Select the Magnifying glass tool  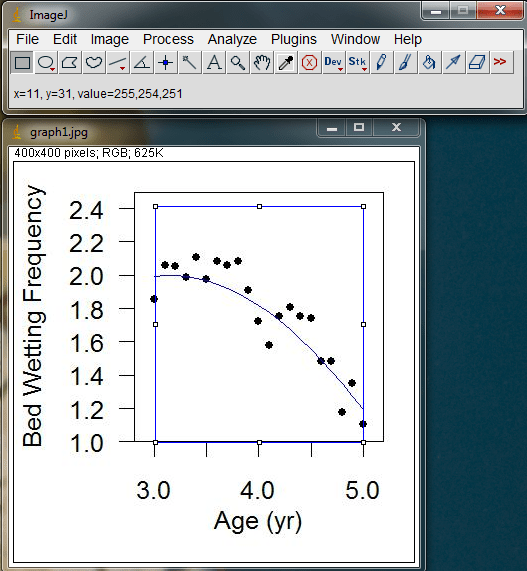click(238, 63)
